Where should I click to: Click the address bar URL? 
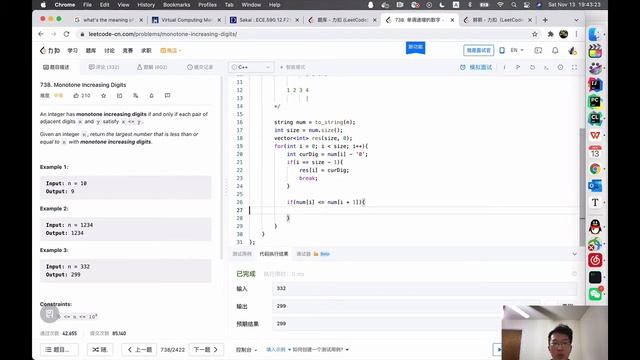point(163,34)
